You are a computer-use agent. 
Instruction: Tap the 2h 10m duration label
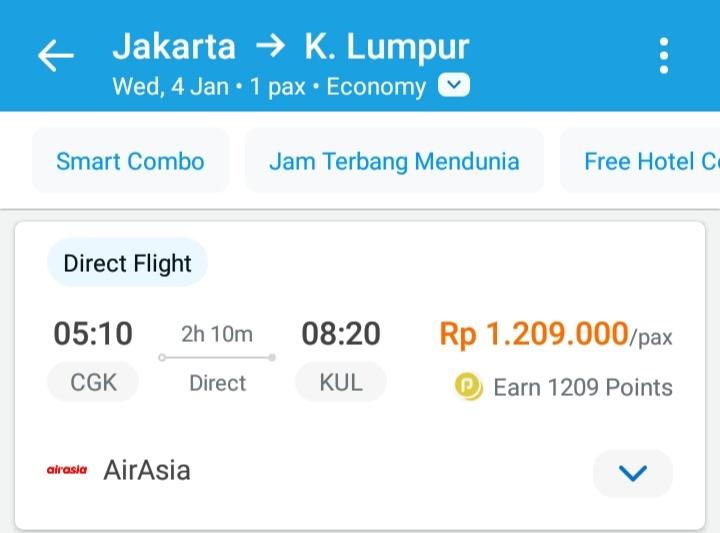217,334
